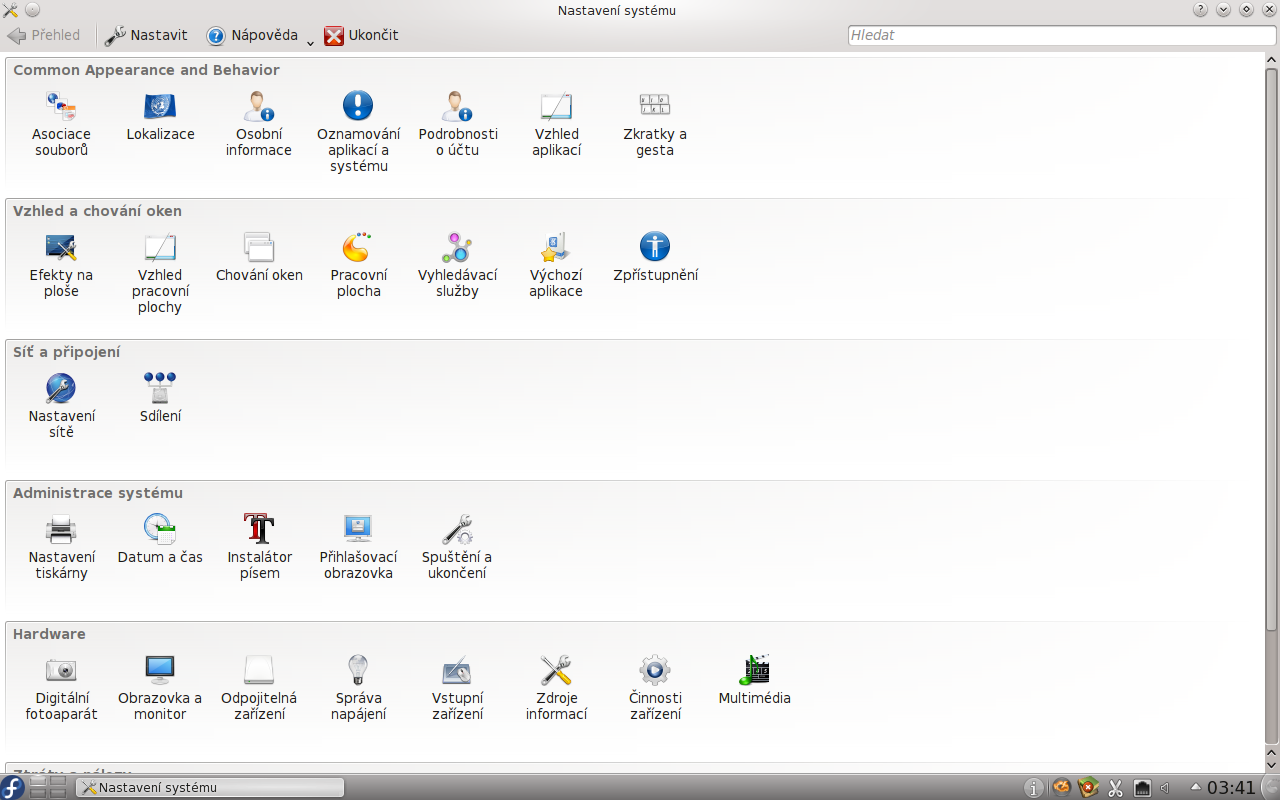Open Odpojitelná zařízení module
The width and height of the screenshot is (1280, 800).
pos(259,688)
